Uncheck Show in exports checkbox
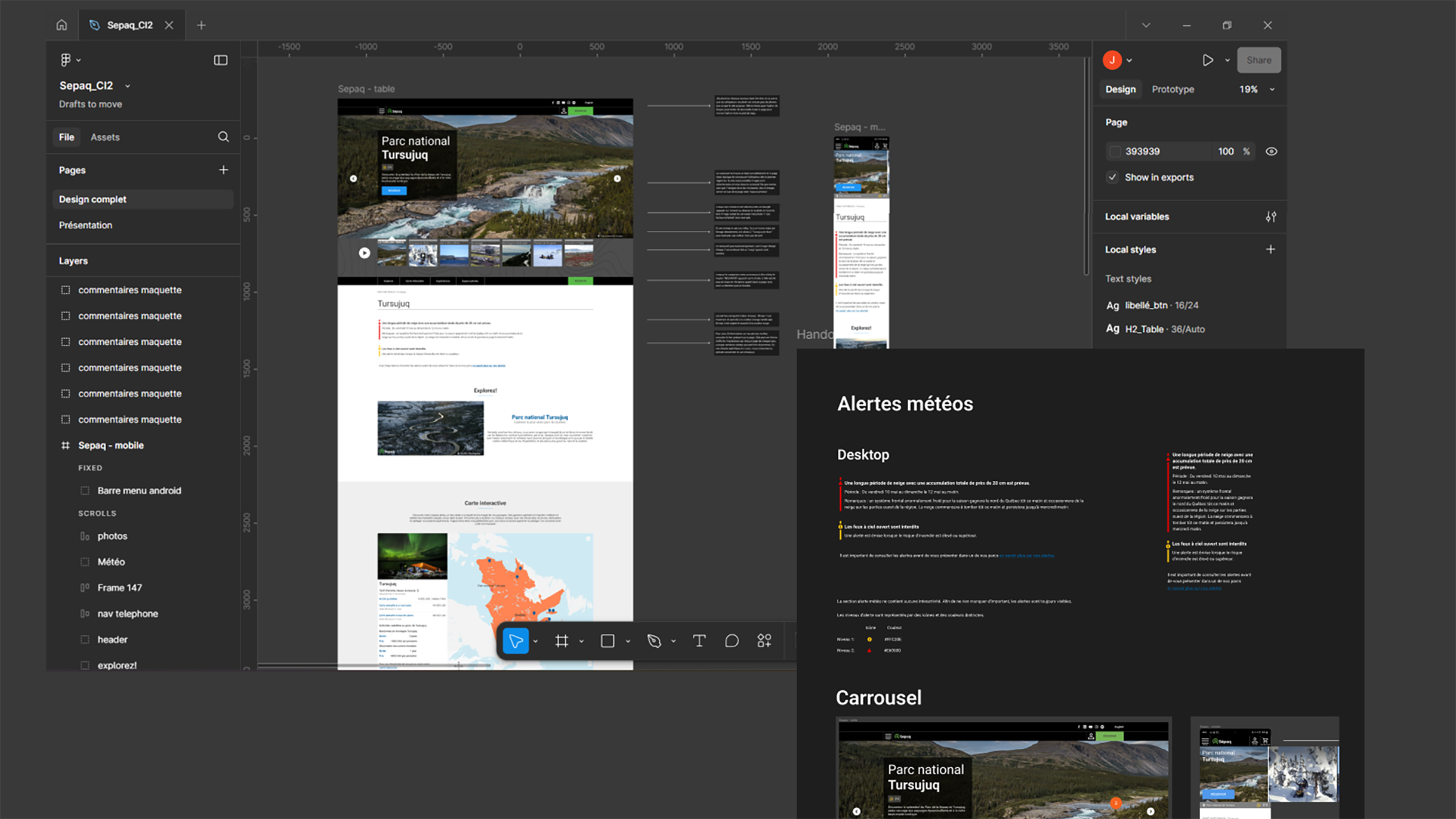Viewport: 1456px width, 819px height. tap(1112, 177)
